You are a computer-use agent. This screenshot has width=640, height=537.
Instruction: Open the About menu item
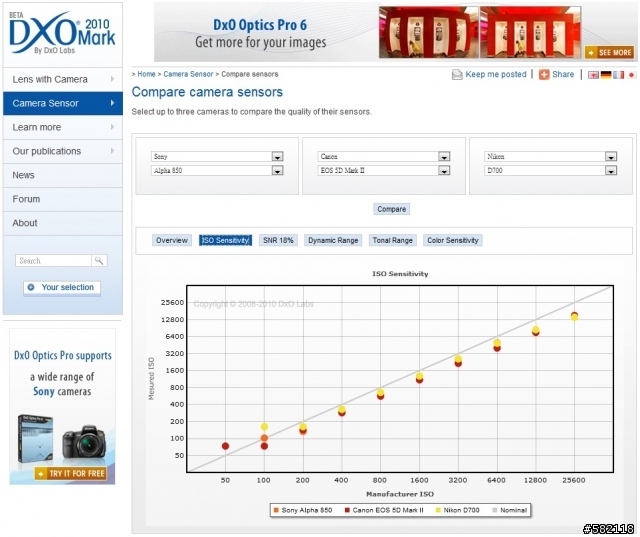point(63,223)
